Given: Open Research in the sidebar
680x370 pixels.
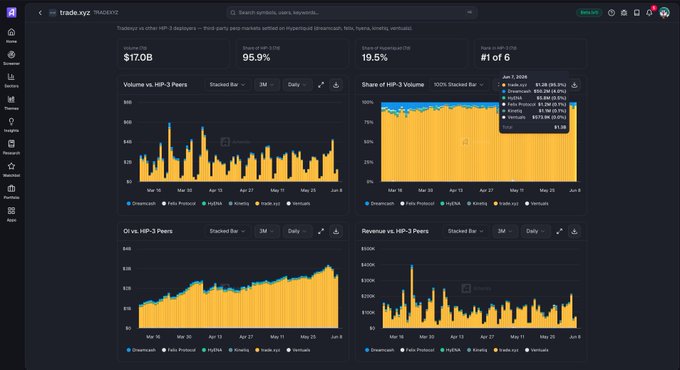Looking at the screenshot, I should point(11,147).
